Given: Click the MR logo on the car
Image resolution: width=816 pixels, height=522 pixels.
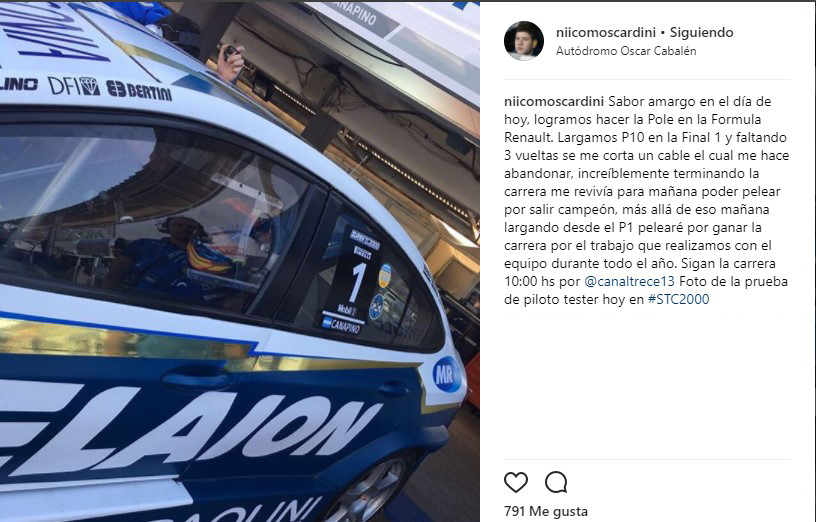Looking at the screenshot, I should (x=445, y=374).
